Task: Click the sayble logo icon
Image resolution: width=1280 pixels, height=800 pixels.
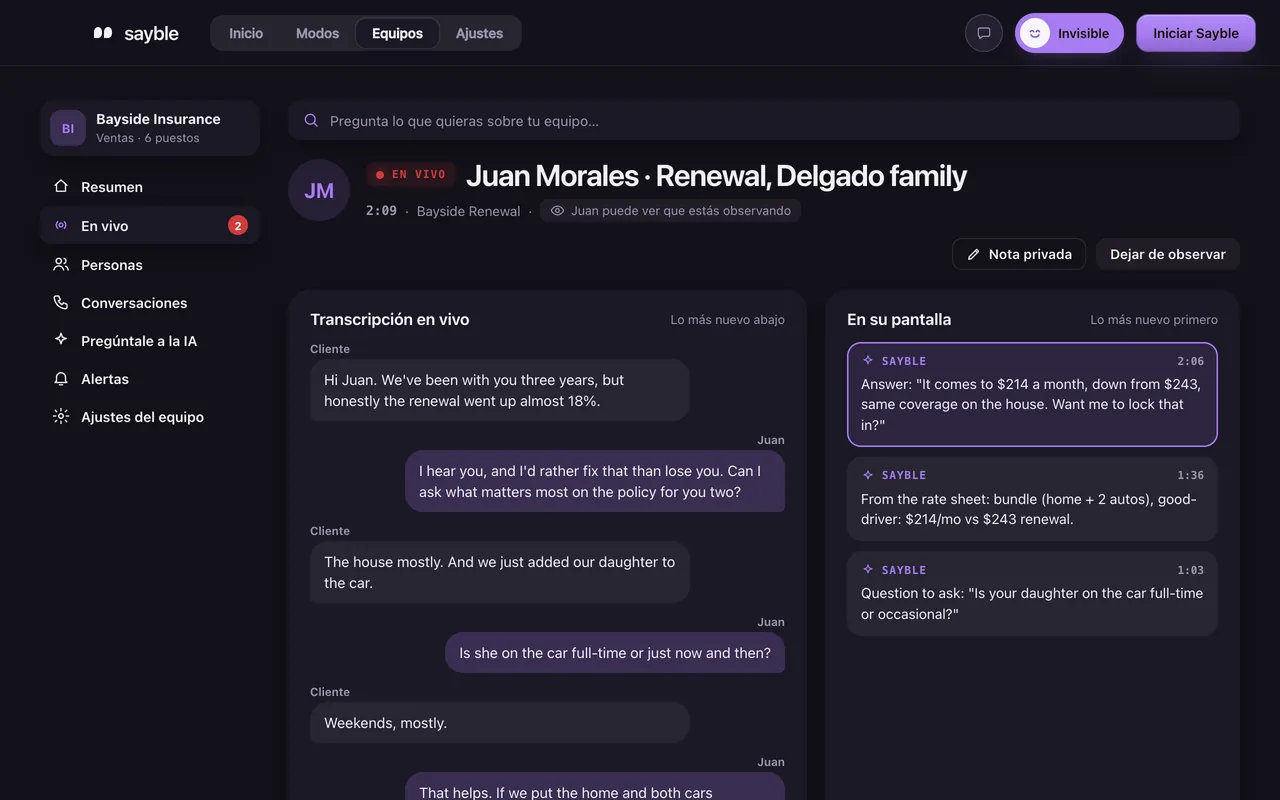Action: (x=103, y=33)
